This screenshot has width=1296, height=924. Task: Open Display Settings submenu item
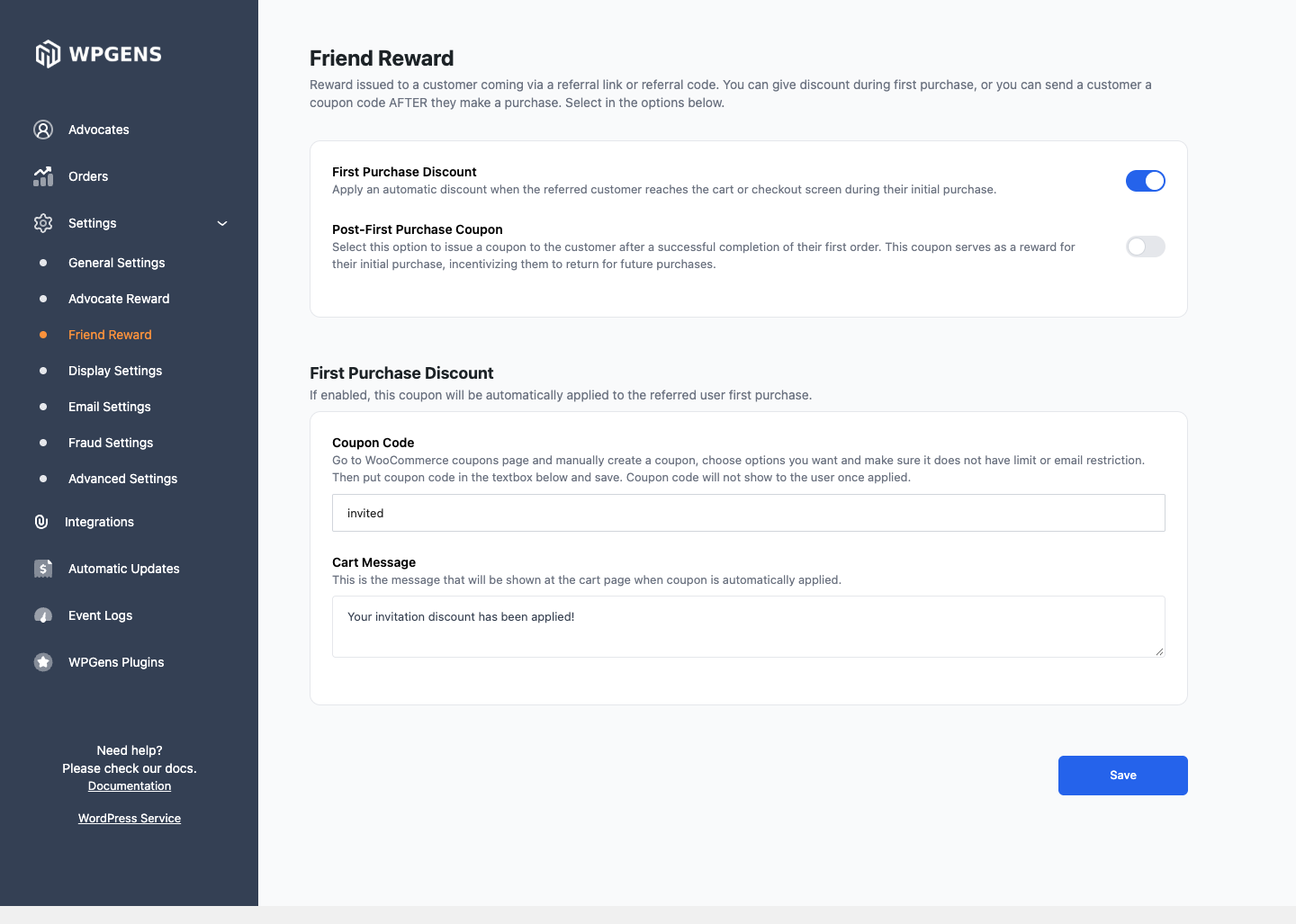tap(115, 371)
